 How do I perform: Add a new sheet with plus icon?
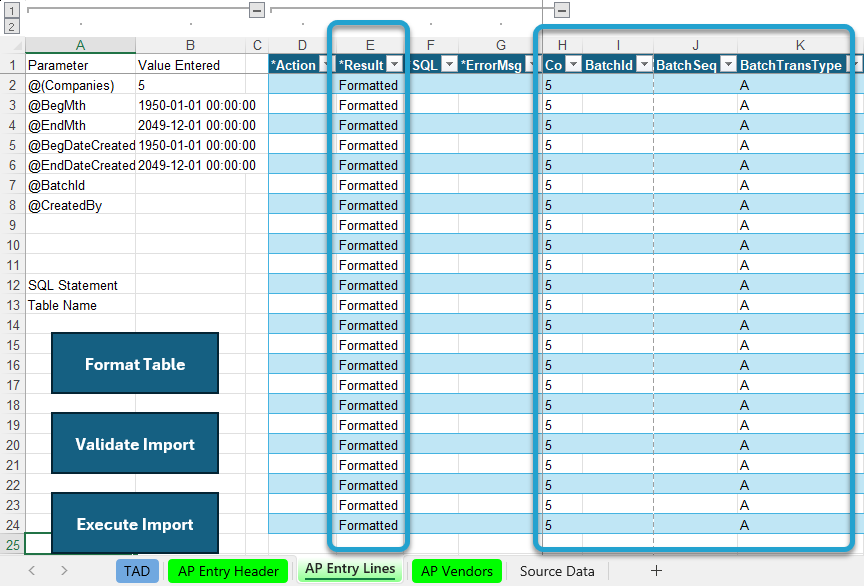coord(656,571)
